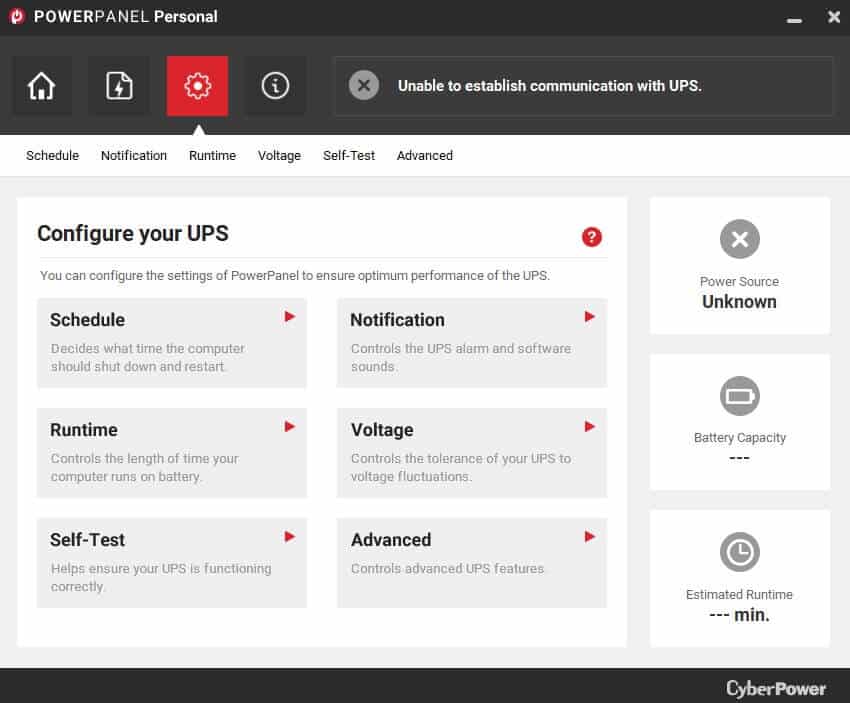
Task: Click the red arrow on Notification card
Action: pos(590,317)
